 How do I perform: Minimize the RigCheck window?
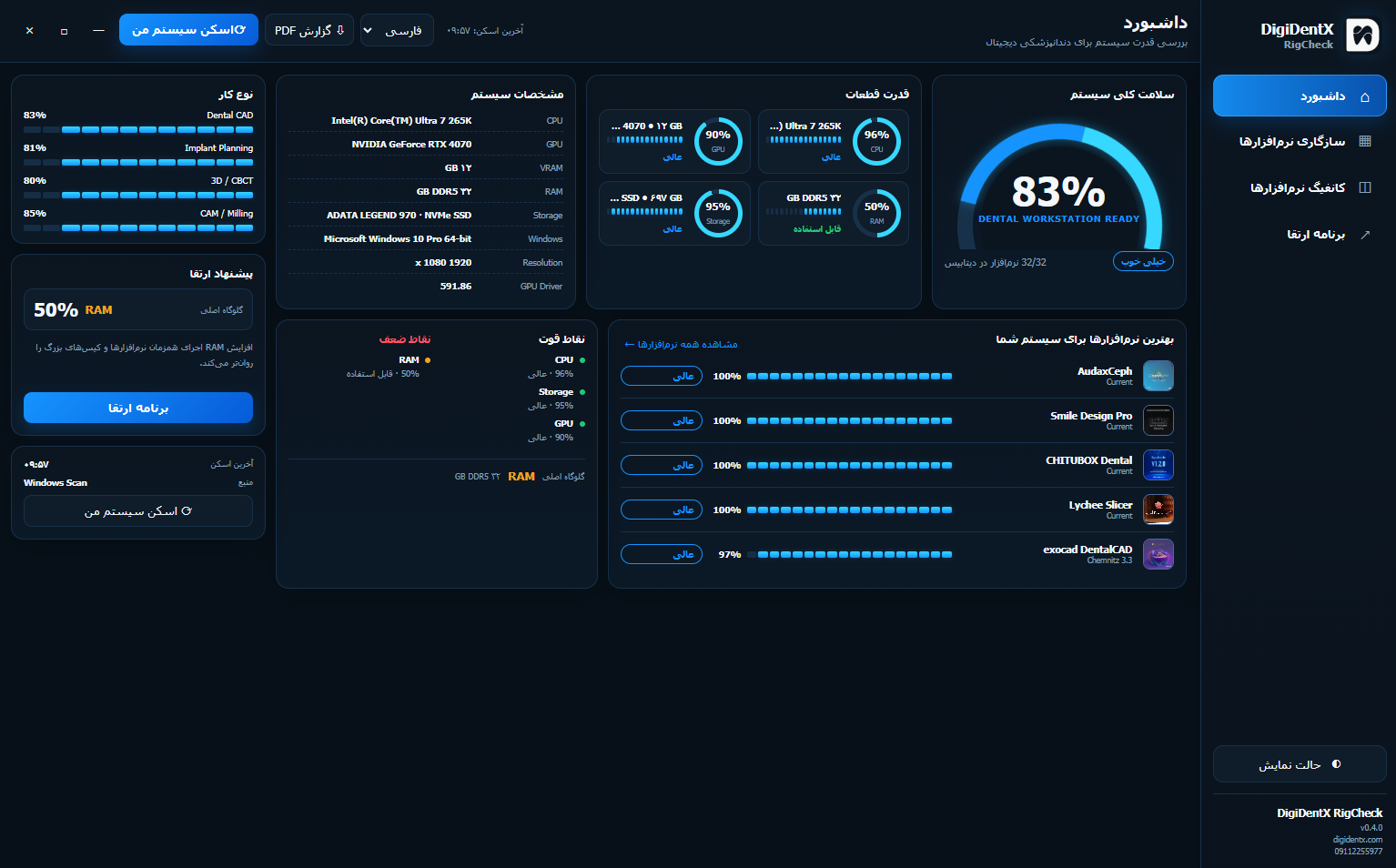tap(98, 30)
